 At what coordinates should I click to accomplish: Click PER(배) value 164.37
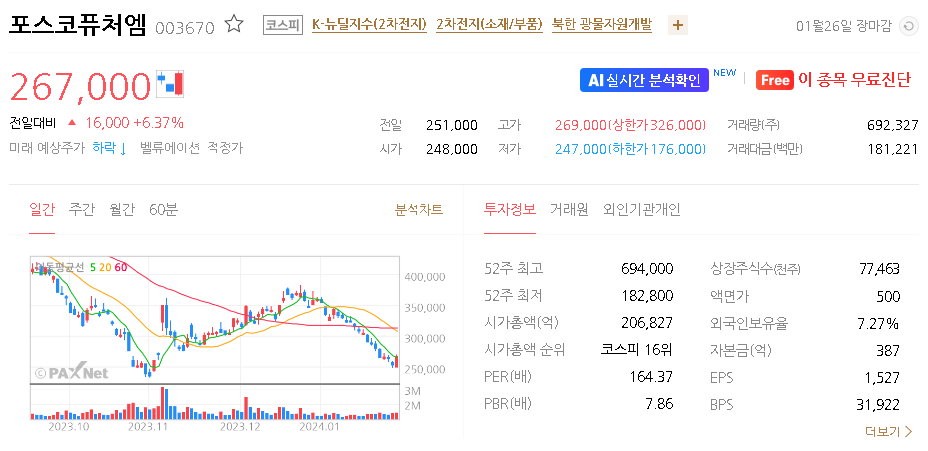(652, 377)
